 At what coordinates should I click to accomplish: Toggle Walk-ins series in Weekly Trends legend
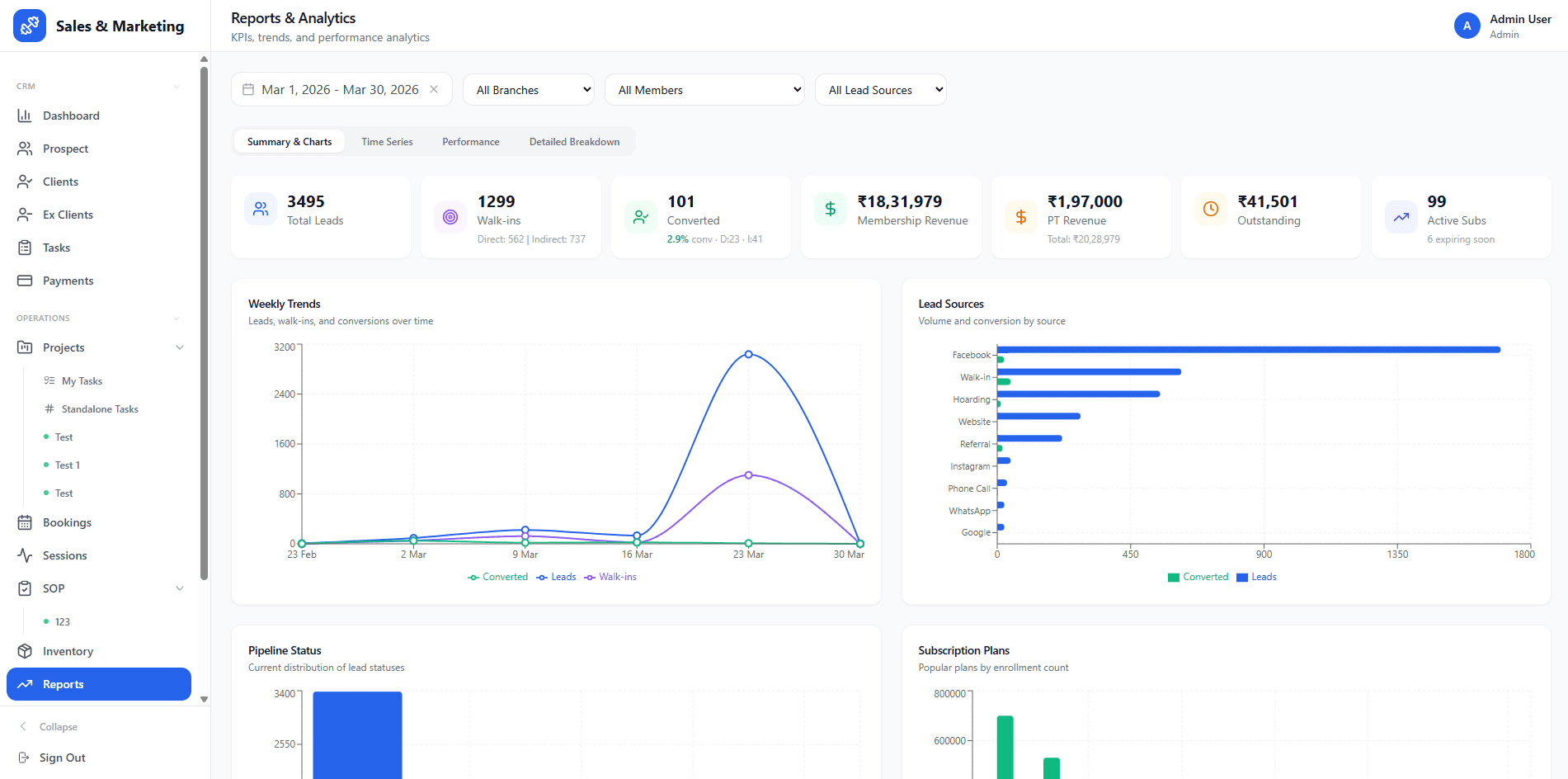pos(610,577)
